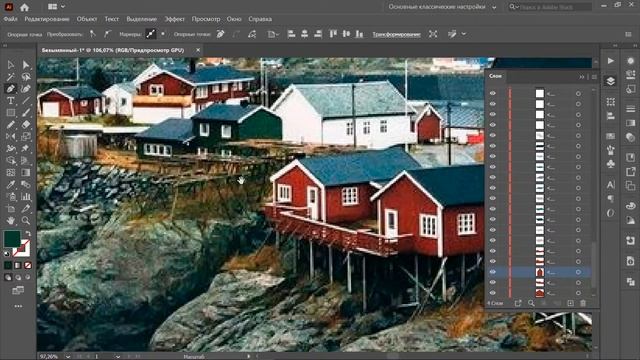Image resolution: width=640 pixels, height=360 pixels.
Task: Toggle visibility eye of the highlighted layer row
Action: pos(493,272)
